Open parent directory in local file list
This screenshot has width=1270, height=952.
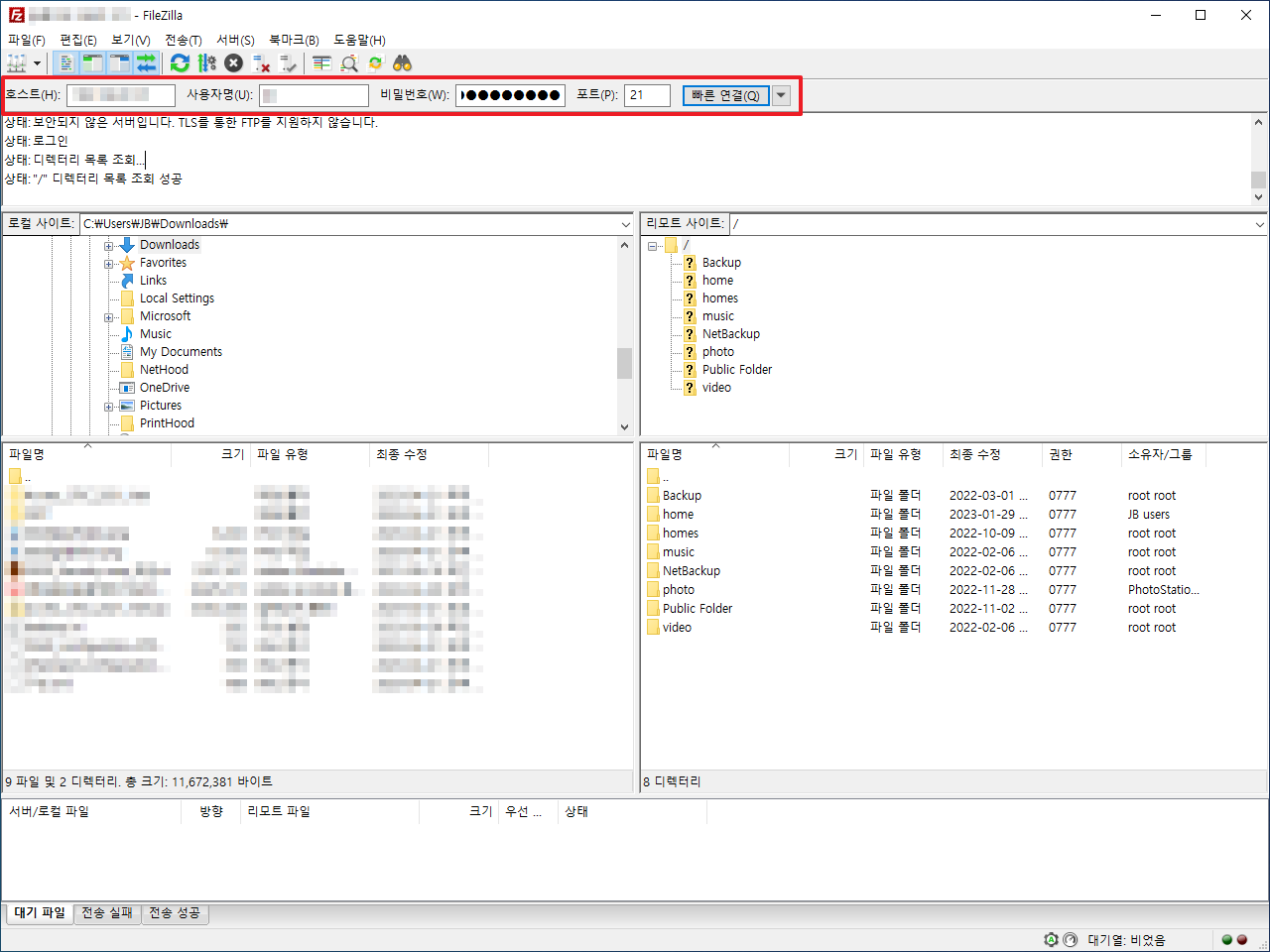point(21,476)
